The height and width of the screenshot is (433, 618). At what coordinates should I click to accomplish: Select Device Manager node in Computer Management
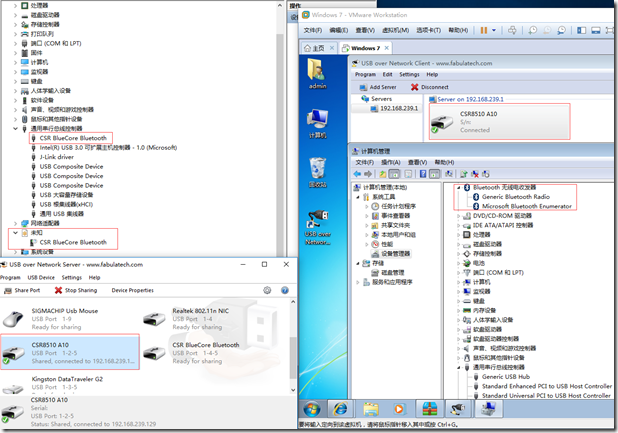[395, 254]
